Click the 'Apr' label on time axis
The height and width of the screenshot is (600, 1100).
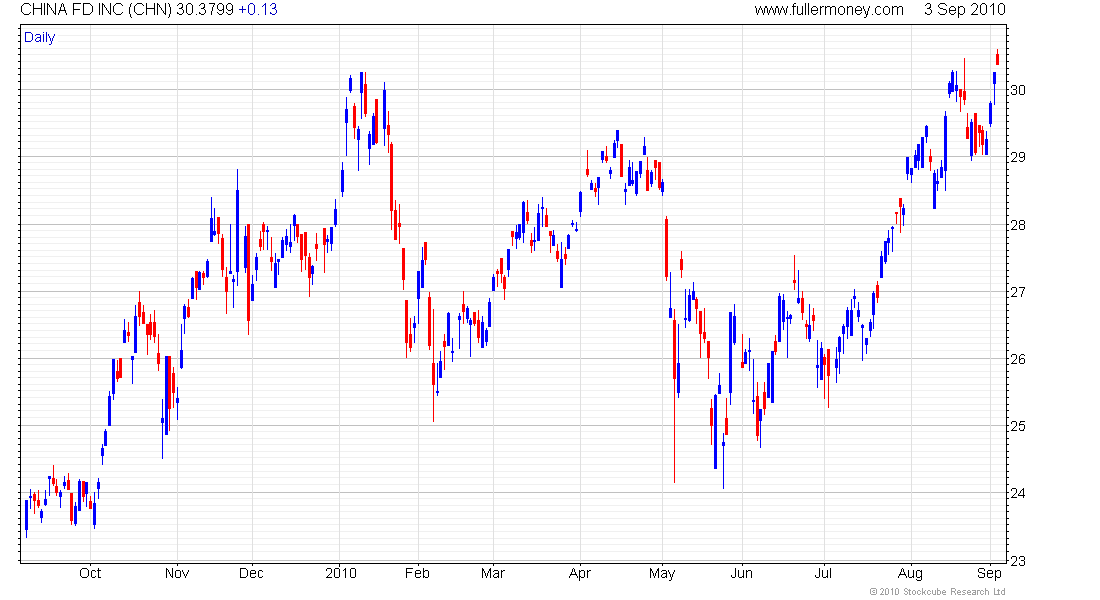click(579, 574)
